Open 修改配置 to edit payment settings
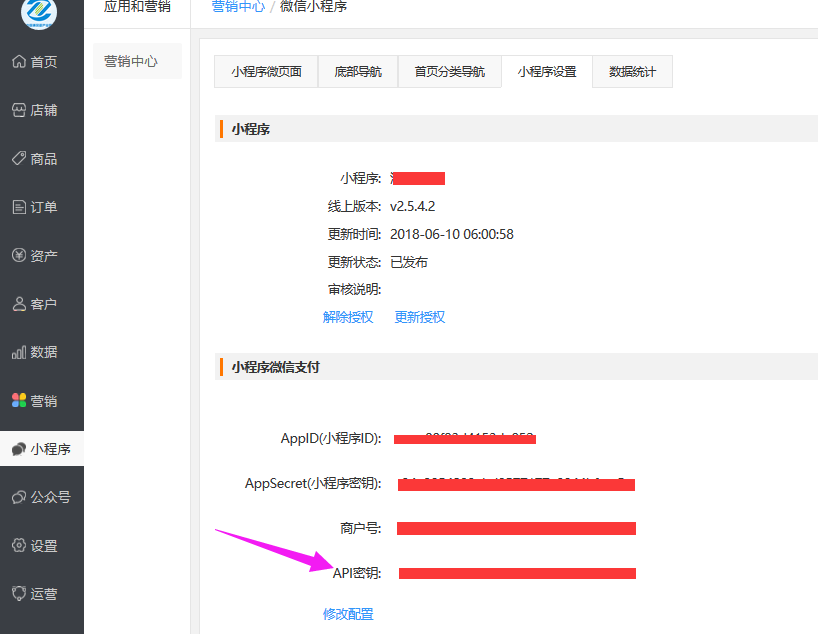 tap(348, 613)
